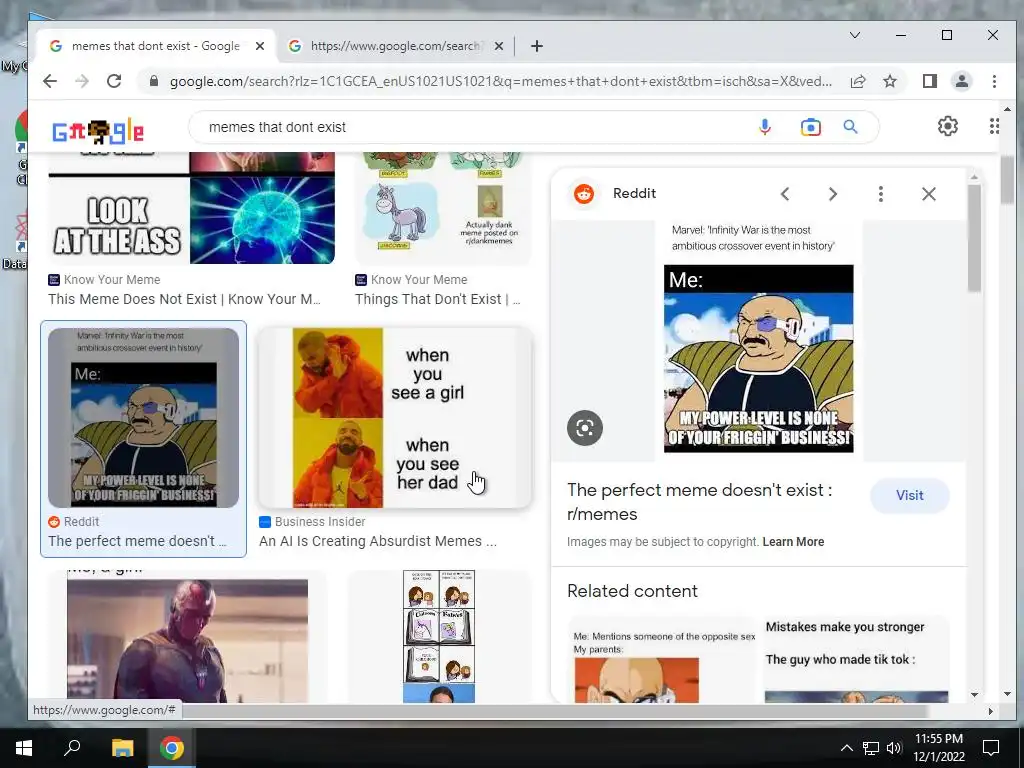Submit search with magnifier icon

click(x=850, y=127)
